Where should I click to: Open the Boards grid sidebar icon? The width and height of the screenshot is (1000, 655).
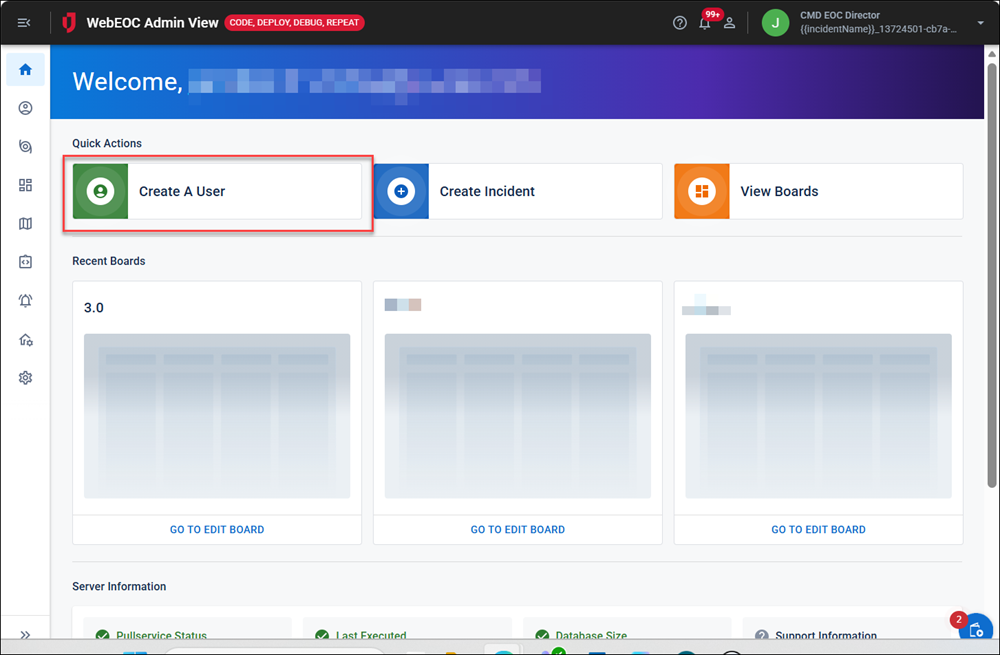[x=26, y=185]
